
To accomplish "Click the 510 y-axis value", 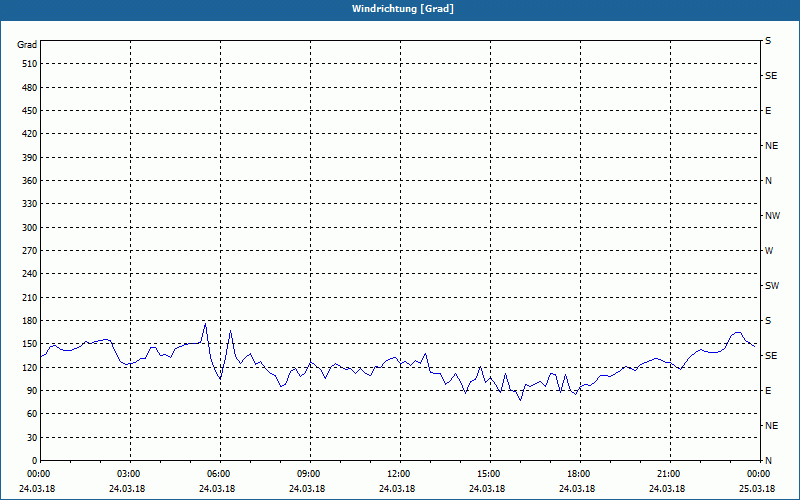I will click(30, 64).
